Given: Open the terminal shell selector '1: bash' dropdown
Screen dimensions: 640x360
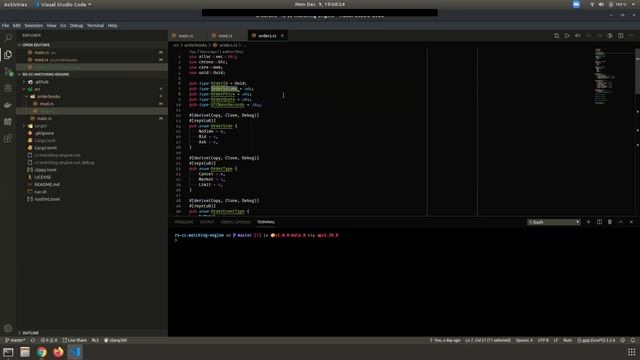Looking at the screenshot, I should (553, 222).
